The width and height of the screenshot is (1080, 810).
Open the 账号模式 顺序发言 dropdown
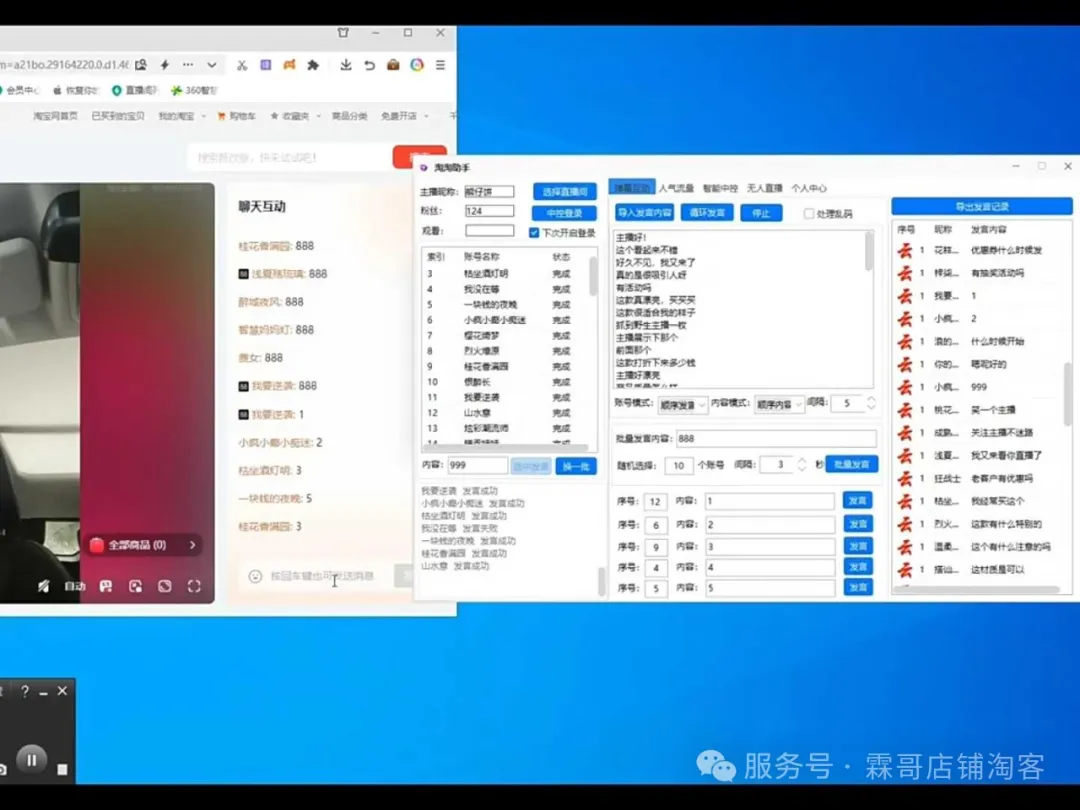[x=682, y=404]
